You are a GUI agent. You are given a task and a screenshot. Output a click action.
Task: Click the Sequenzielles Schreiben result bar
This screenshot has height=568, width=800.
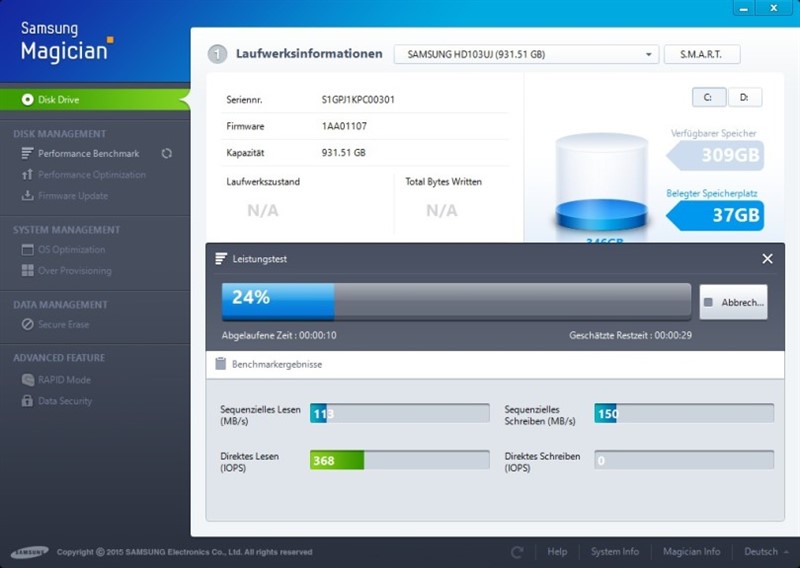click(x=684, y=413)
